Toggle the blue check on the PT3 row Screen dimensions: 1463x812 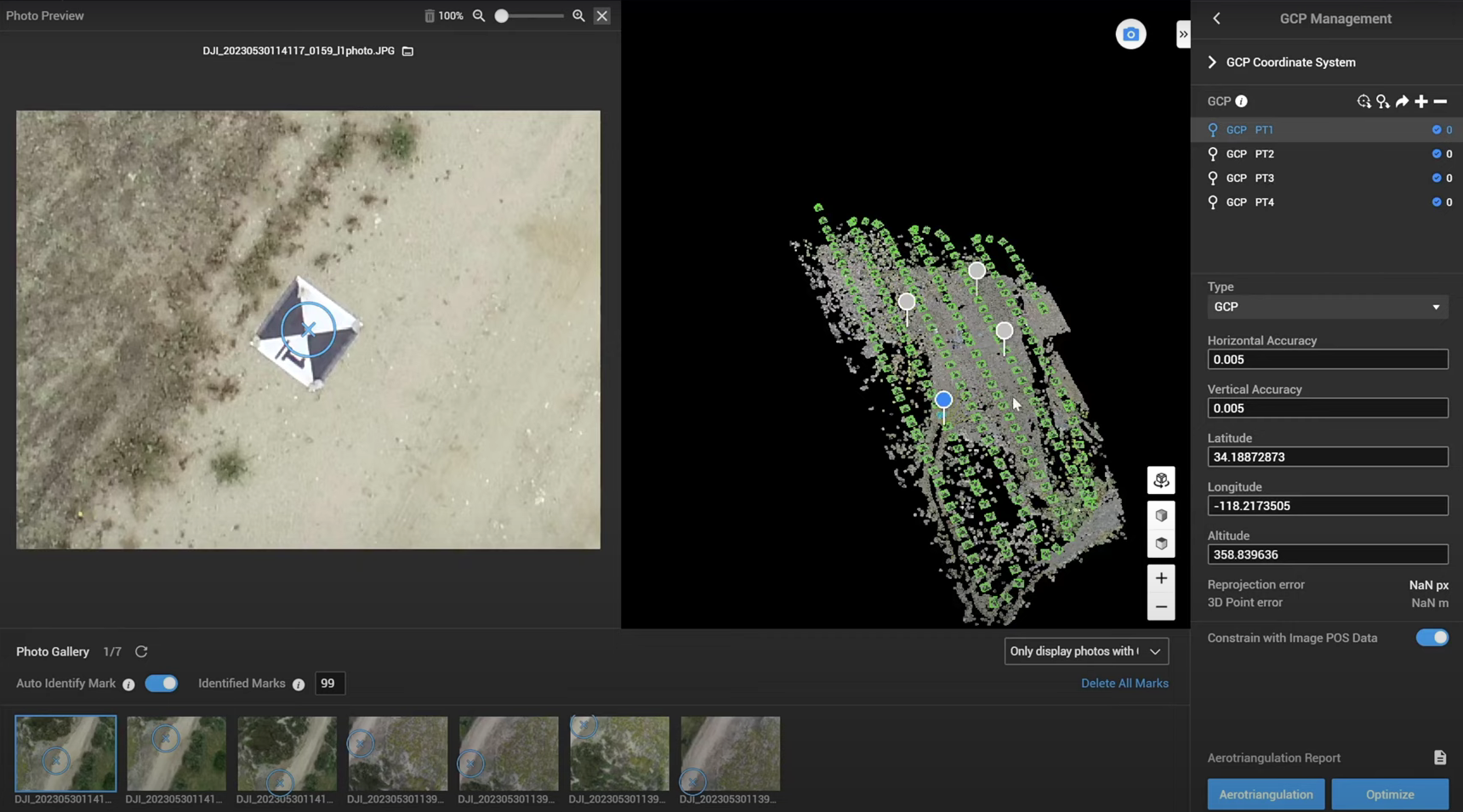(x=1437, y=178)
